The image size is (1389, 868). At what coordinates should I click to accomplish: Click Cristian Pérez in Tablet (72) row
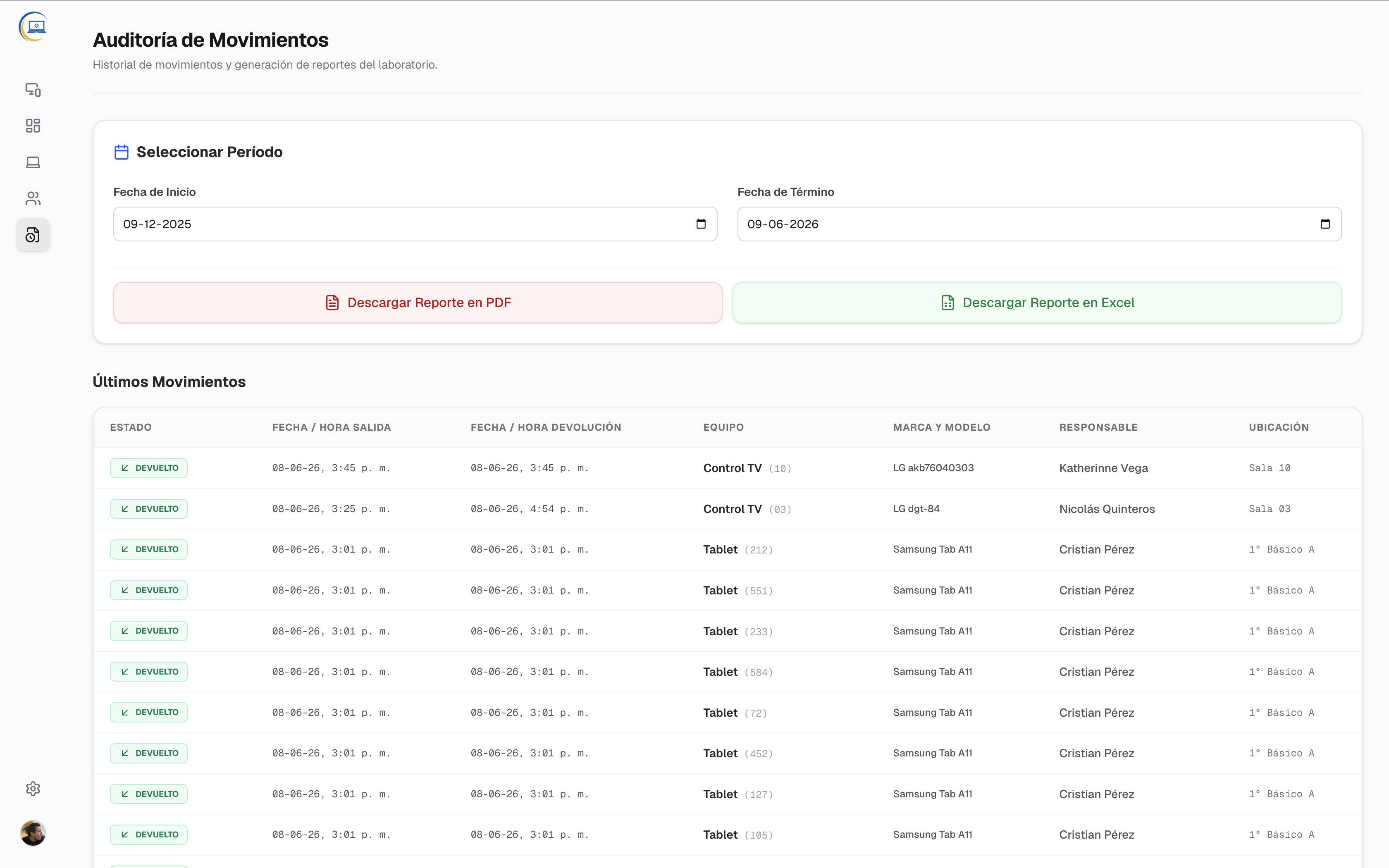click(1096, 713)
